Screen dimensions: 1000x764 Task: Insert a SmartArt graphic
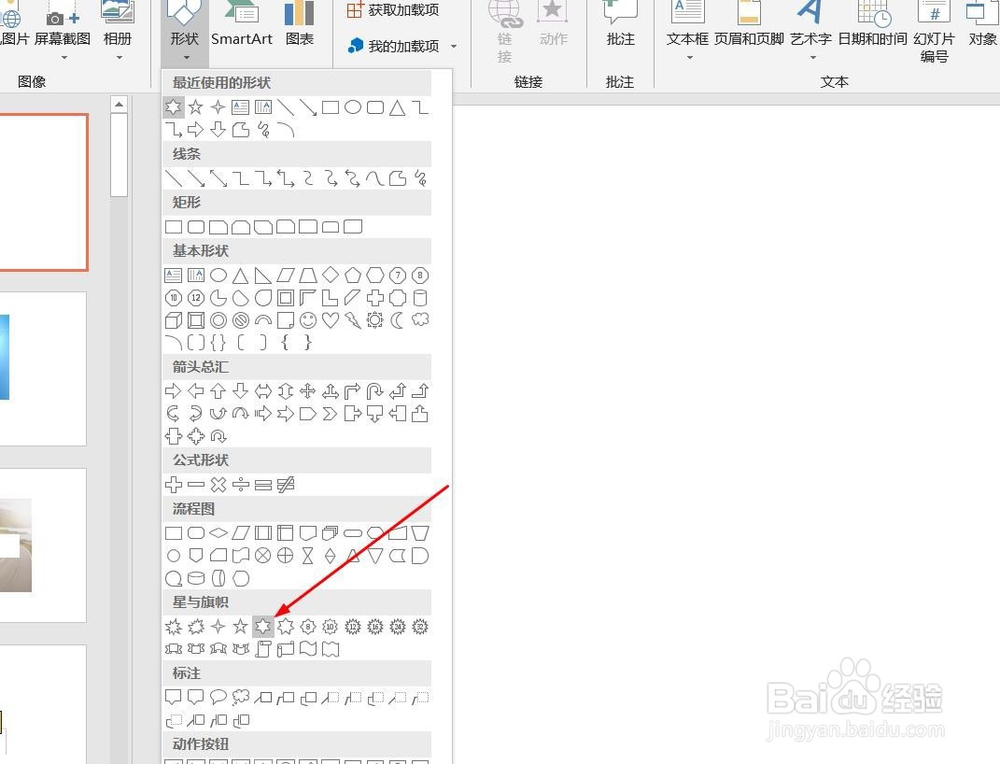click(x=242, y=26)
